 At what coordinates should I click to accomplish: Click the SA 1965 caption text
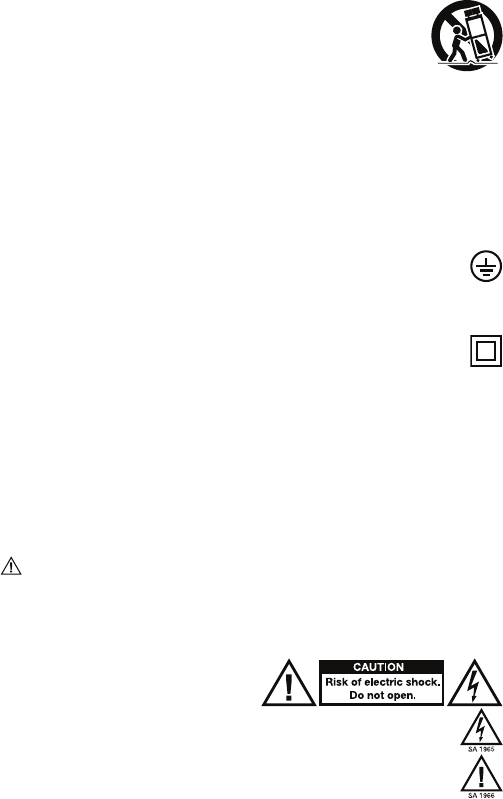click(x=481, y=749)
